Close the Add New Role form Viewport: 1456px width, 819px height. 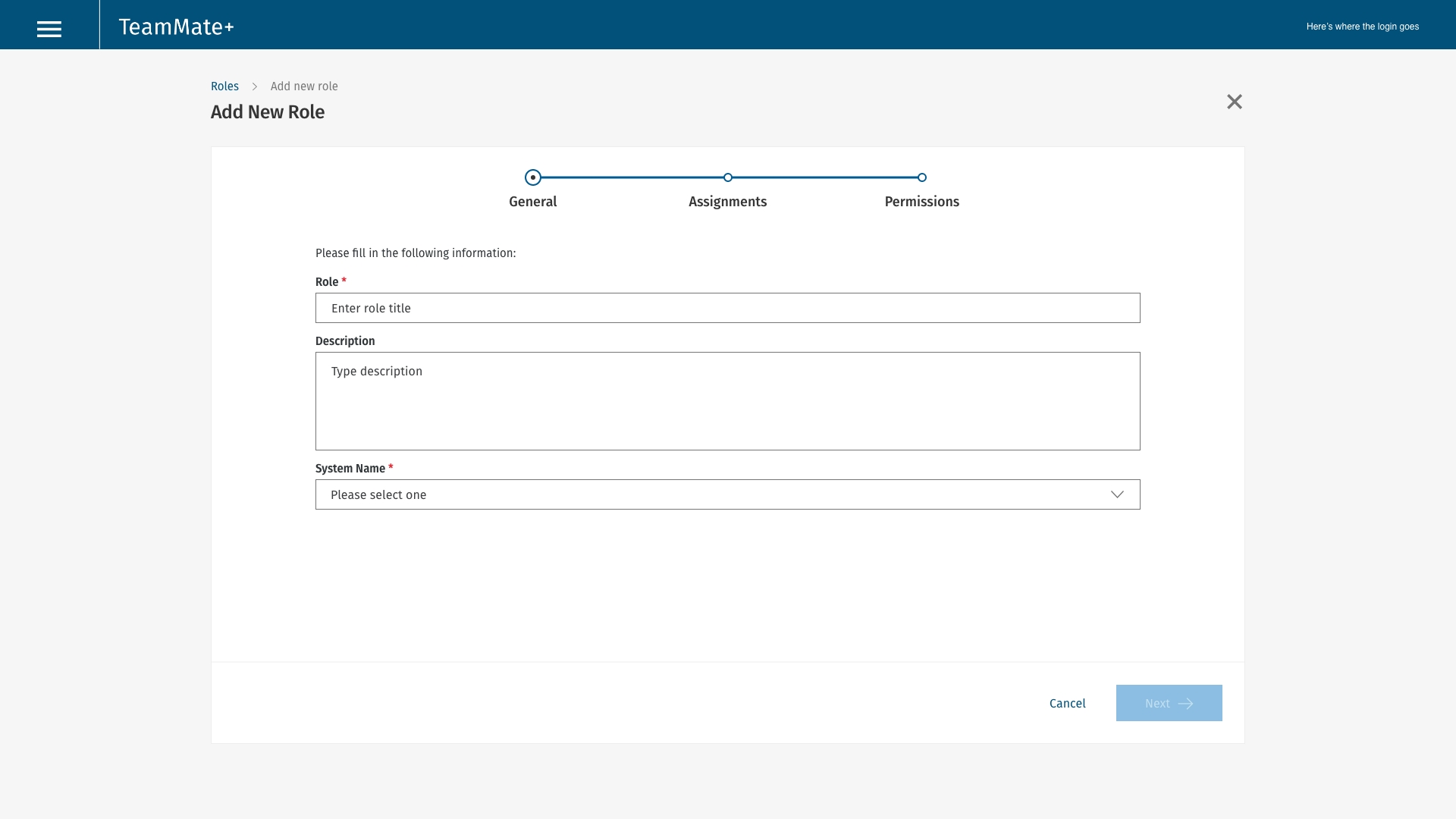[1235, 102]
